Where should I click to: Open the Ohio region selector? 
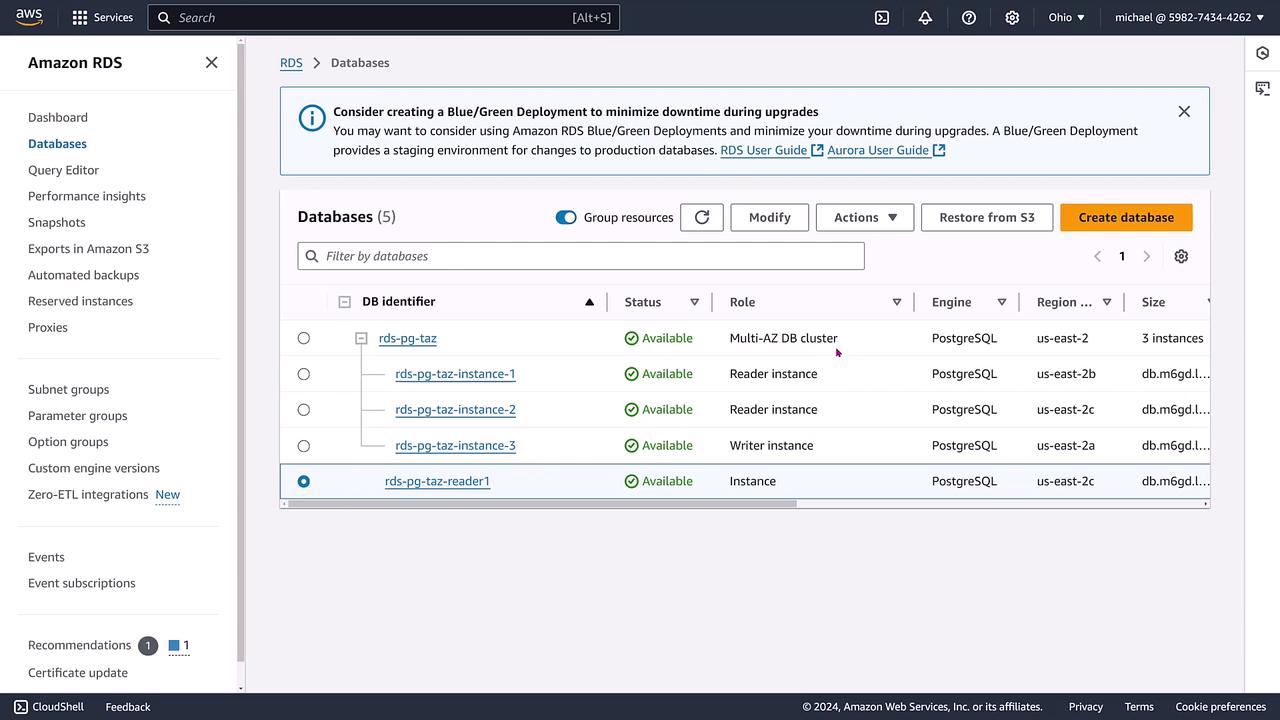pos(1066,18)
